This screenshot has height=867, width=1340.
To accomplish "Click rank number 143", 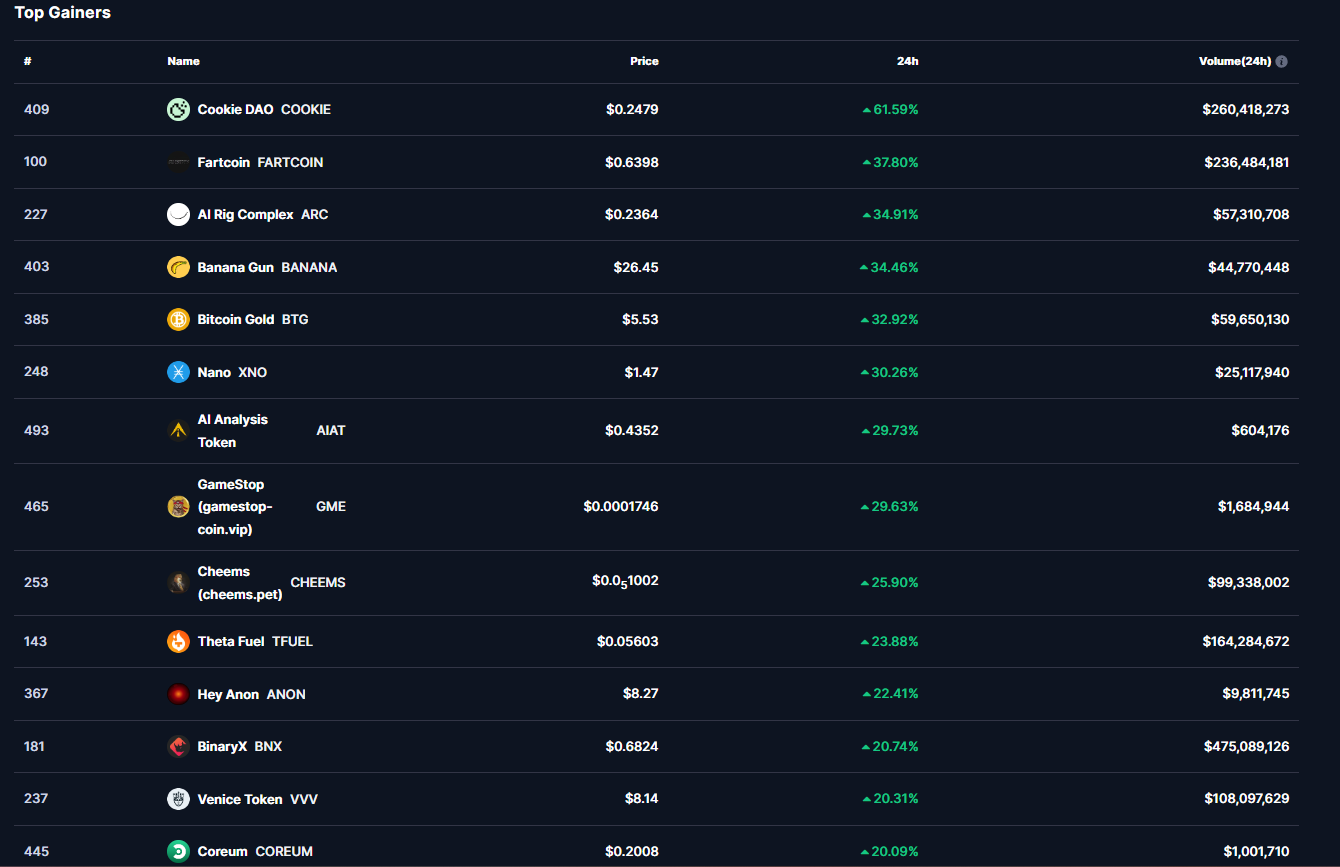I will (35, 642).
